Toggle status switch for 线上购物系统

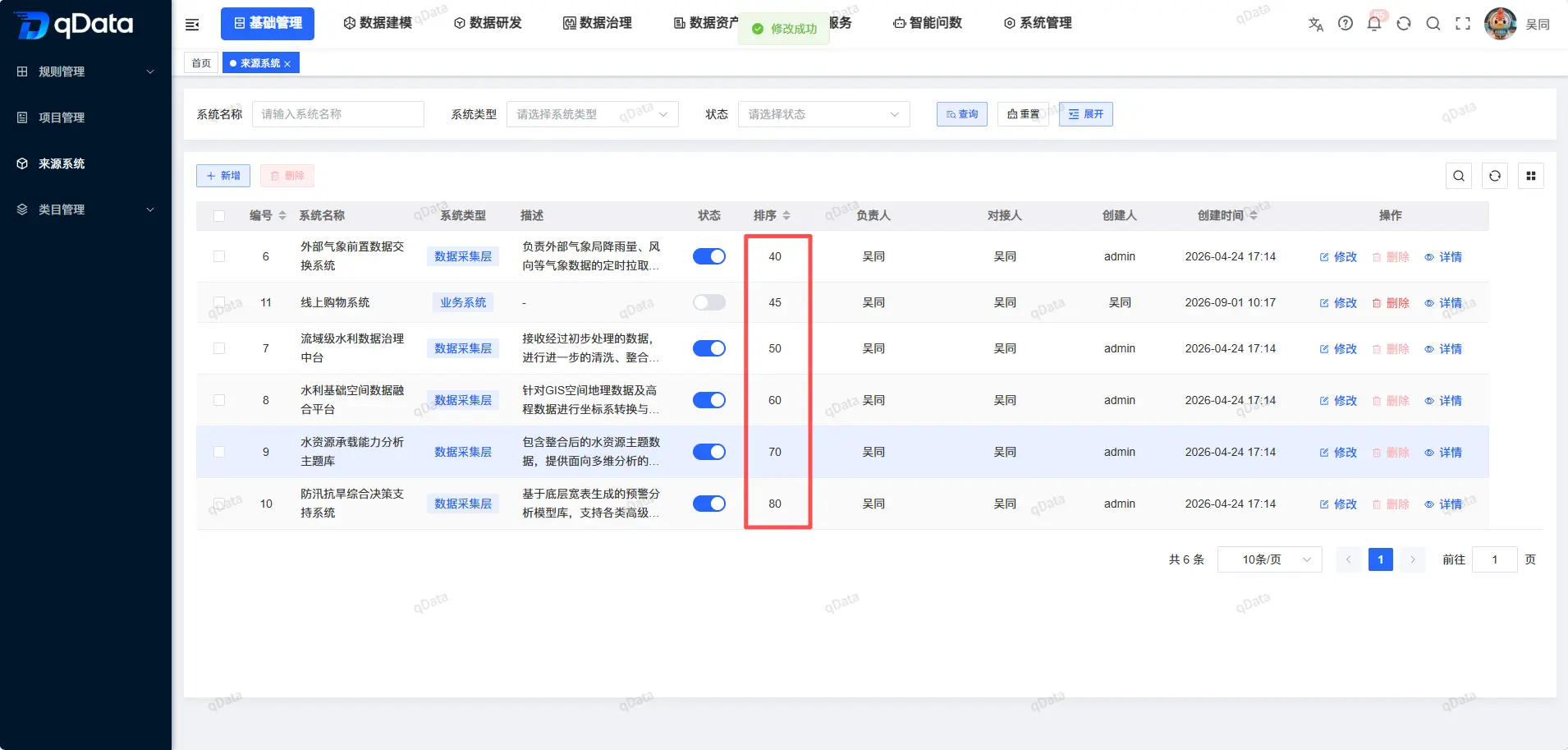click(709, 302)
